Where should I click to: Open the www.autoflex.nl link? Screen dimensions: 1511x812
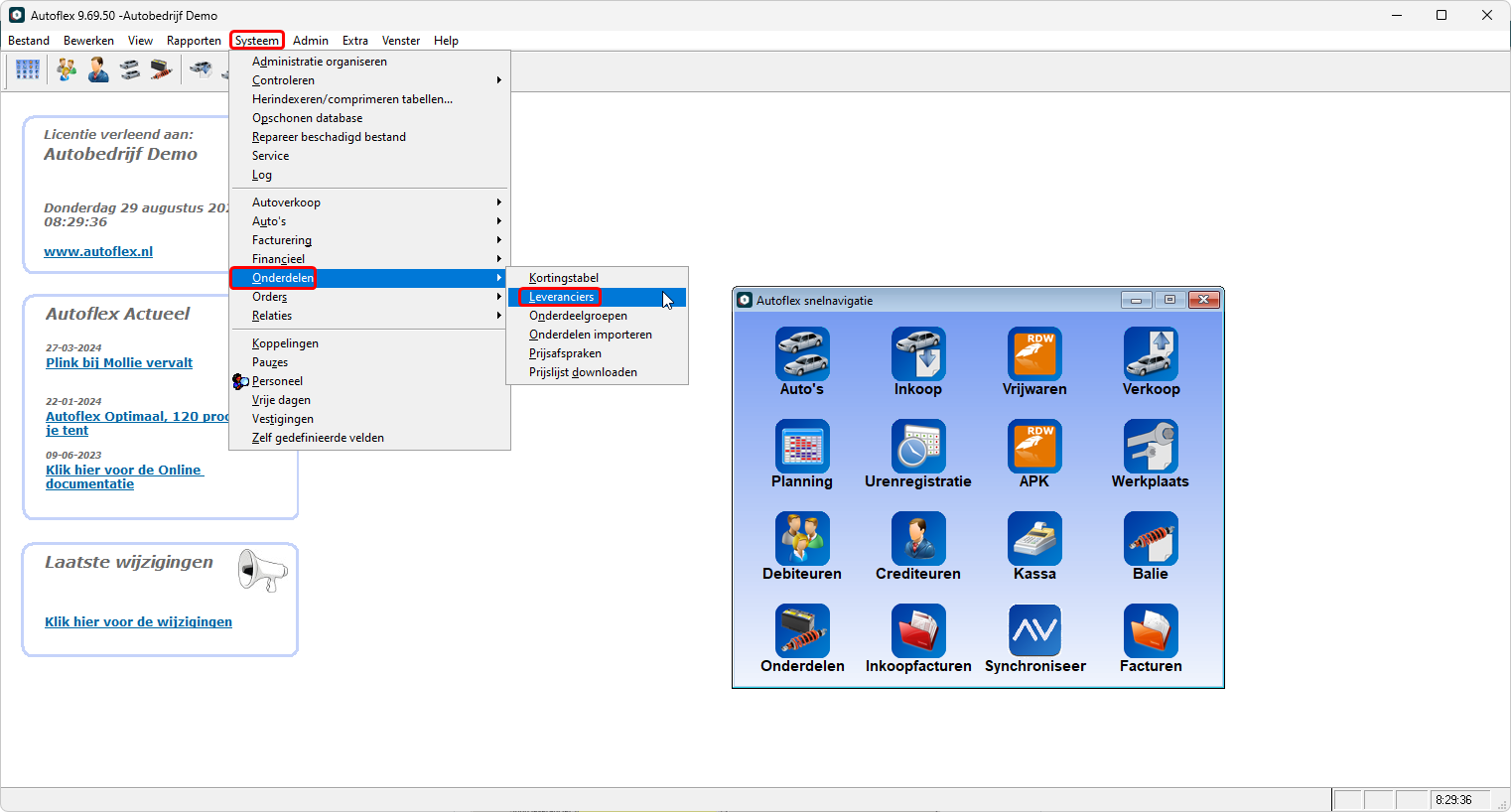click(98, 252)
